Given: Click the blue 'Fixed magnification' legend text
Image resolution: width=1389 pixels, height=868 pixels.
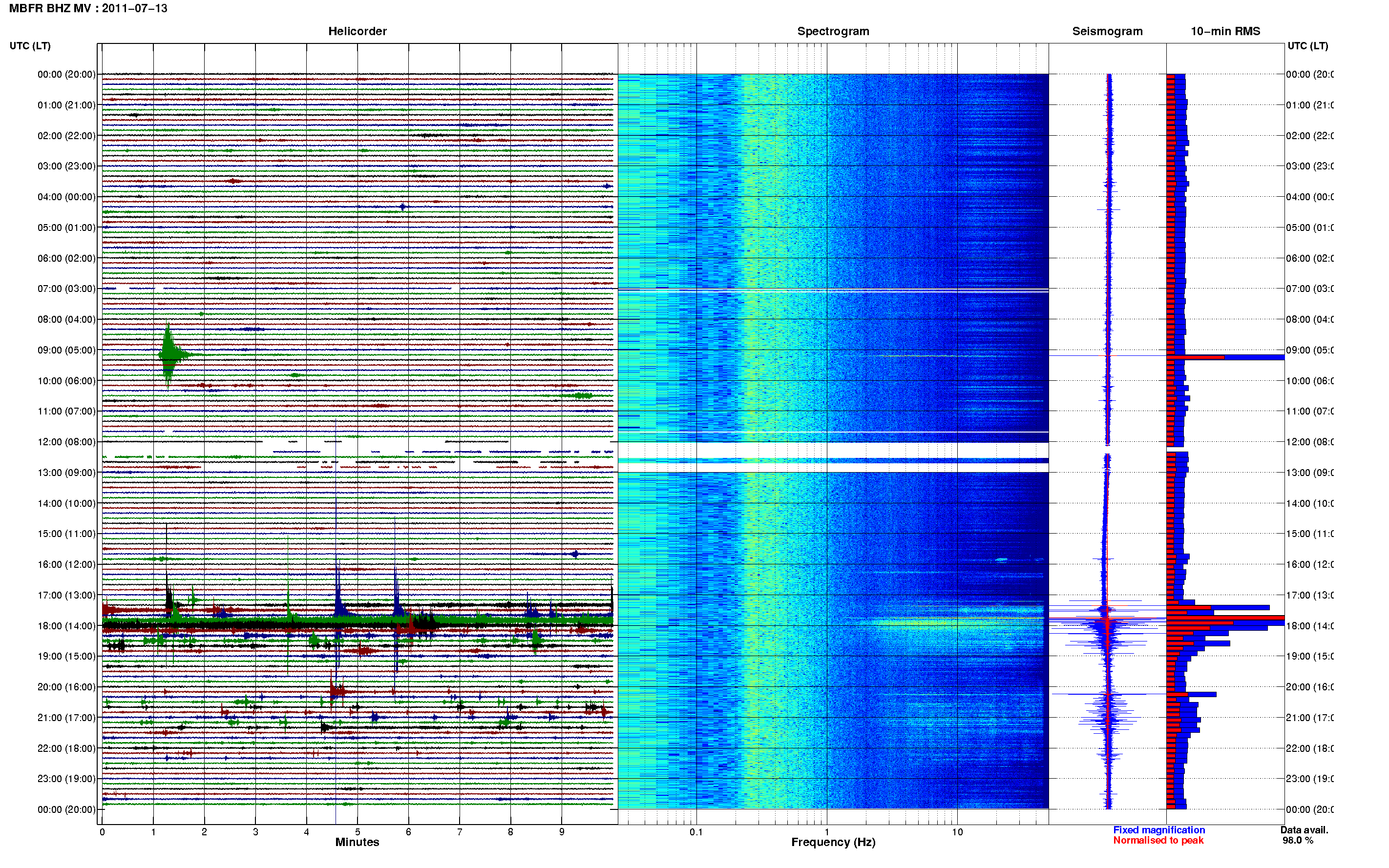Looking at the screenshot, I should pos(1159,830).
